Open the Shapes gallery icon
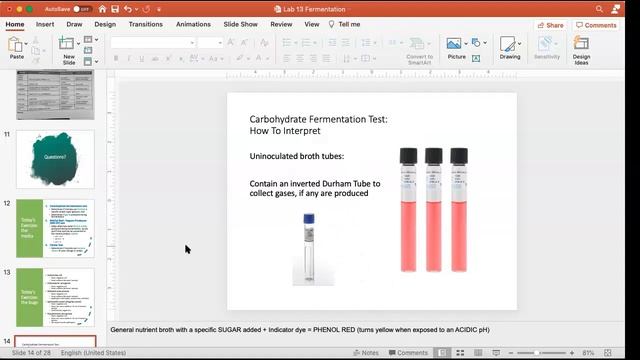This screenshot has width=640, height=360. (x=476, y=42)
